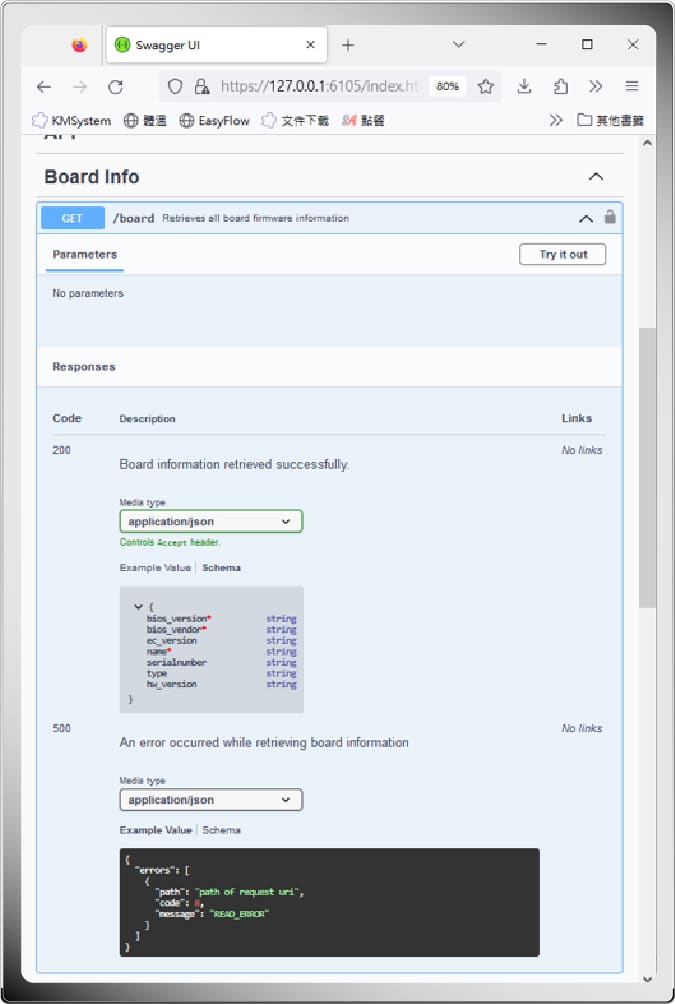Viewport: 675px width, 1004px height.
Task: Click the shield tracking protection icon
Action: point(175,86)
